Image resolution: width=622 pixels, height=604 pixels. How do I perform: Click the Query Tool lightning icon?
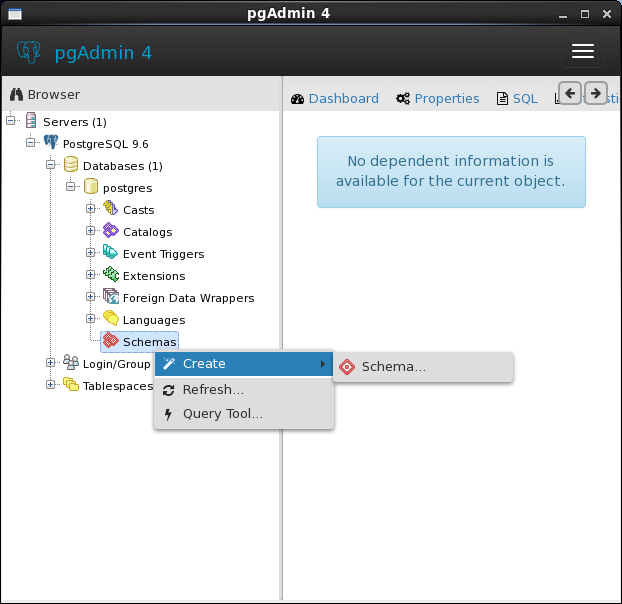pyautogui.click(x=168, y=414)
